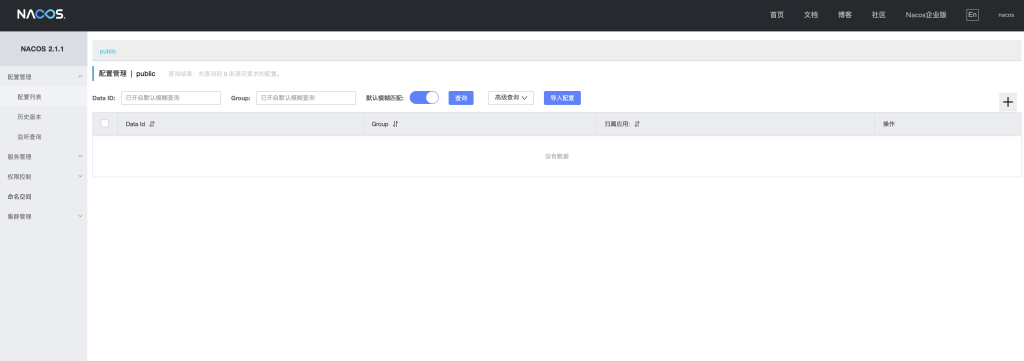Viewport: 1024px width, 361px height.
Task: Click the NACOS logo in the header
Action: pos(40,14)
